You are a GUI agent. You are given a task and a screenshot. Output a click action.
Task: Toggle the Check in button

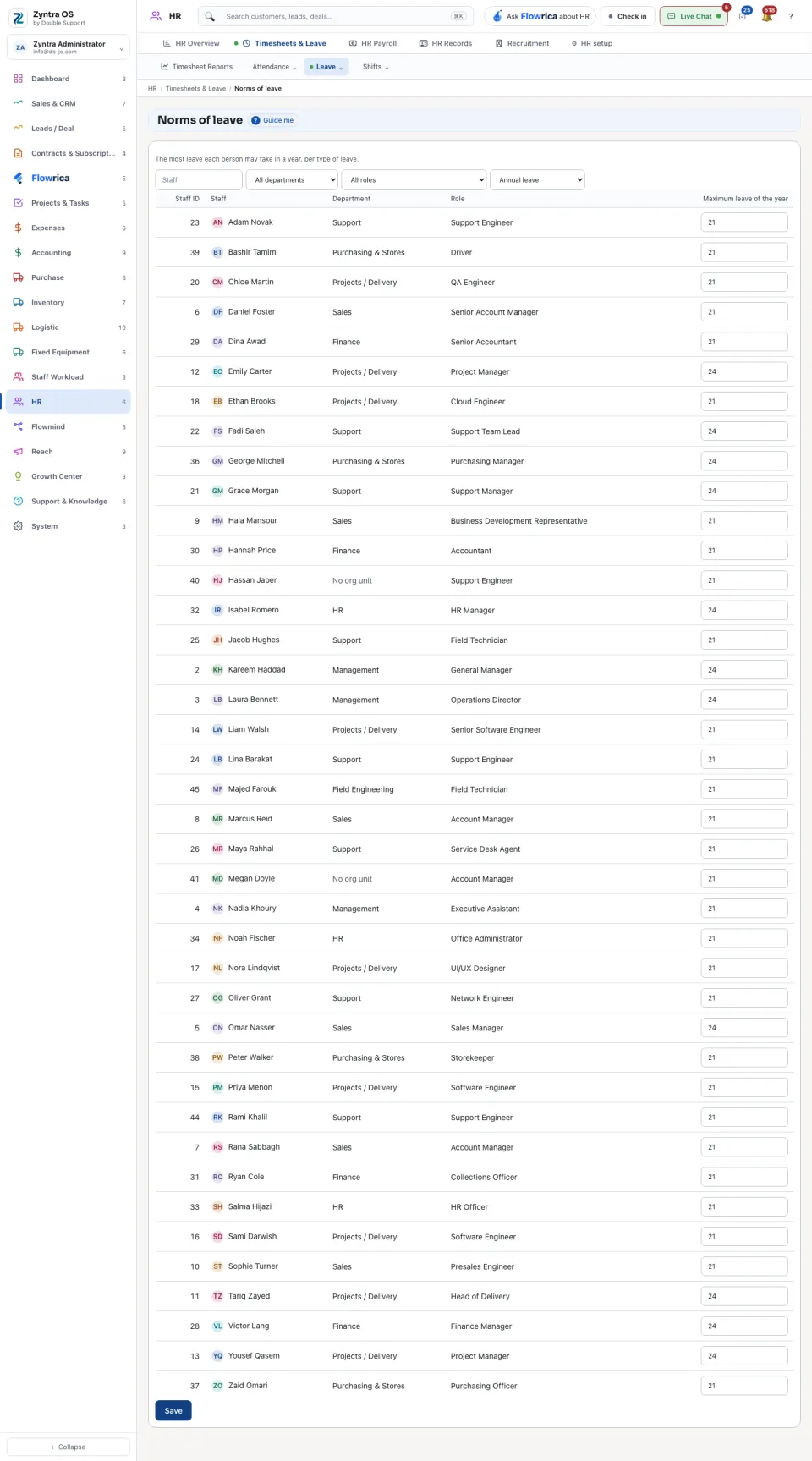pyautogui.click(x=628, y=16)
